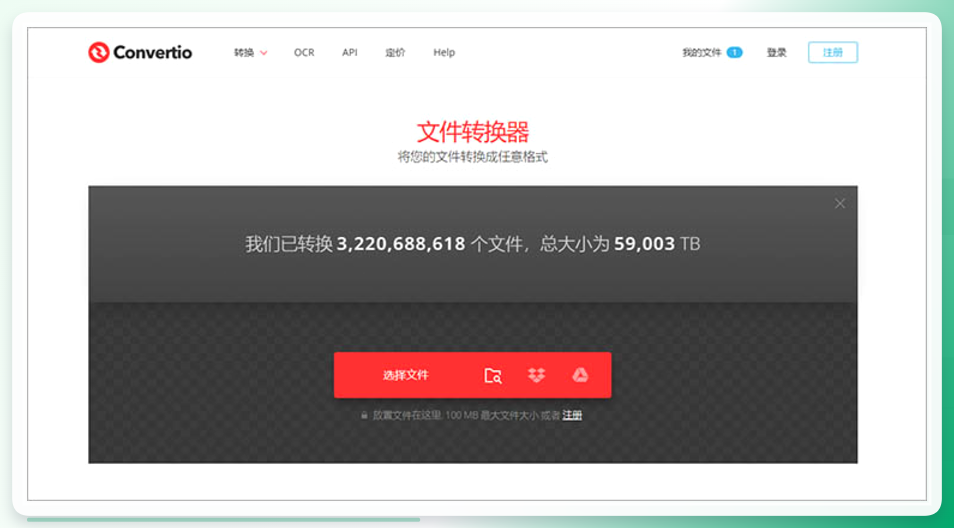Open the Help menu item
The width and height of the screenshot is (954, 528).
[444, 53]
